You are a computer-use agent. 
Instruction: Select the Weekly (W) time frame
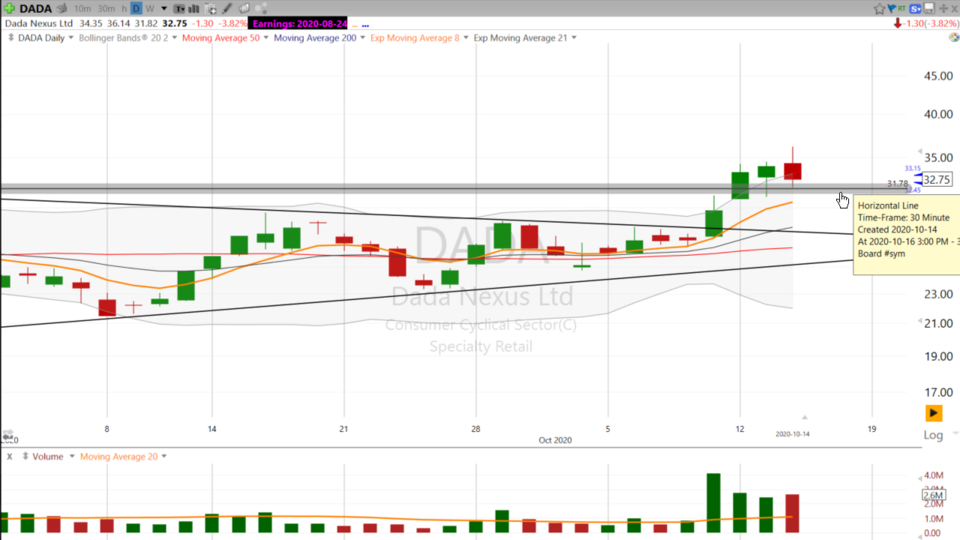pos(150,9)
